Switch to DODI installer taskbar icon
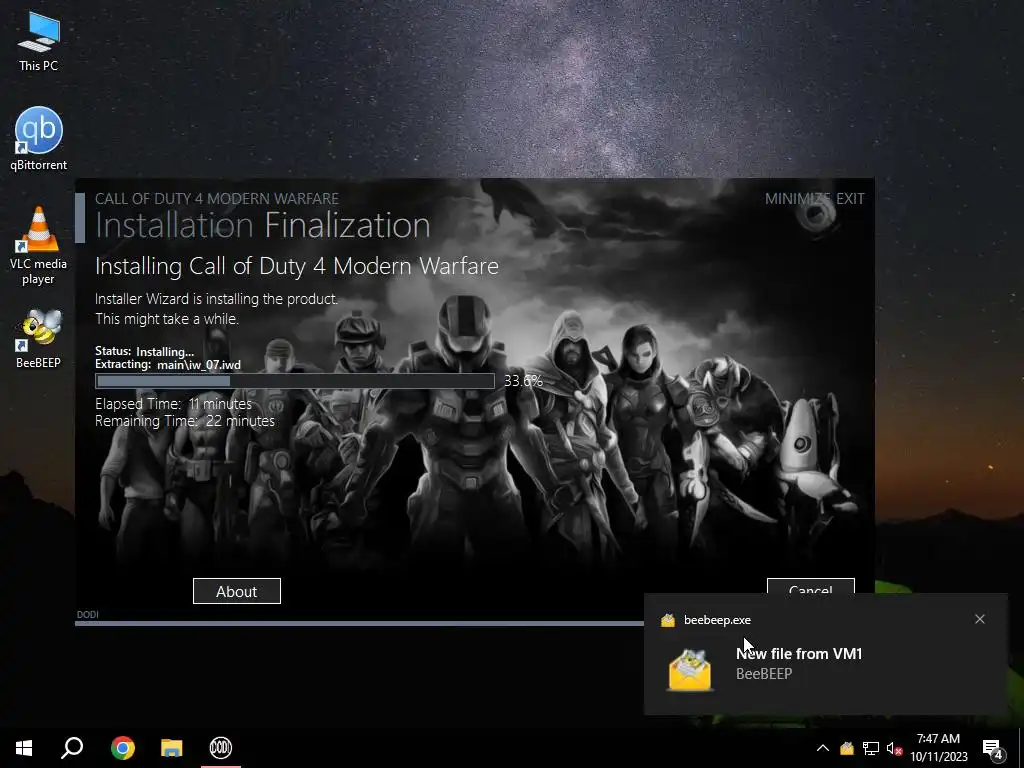Screen dimensions: 1024x768 pos(221,748)
